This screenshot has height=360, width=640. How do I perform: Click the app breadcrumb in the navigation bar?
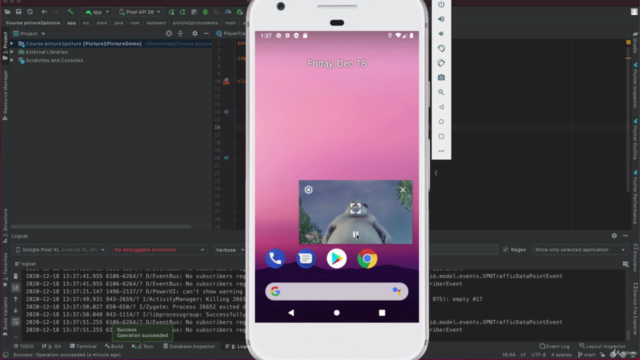(71, 23)
